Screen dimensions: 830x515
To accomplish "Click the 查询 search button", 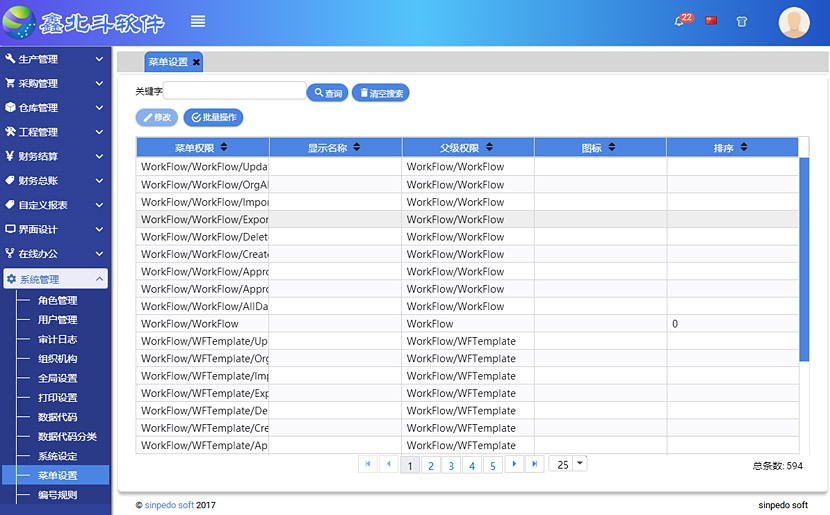I will pos(326,93).
